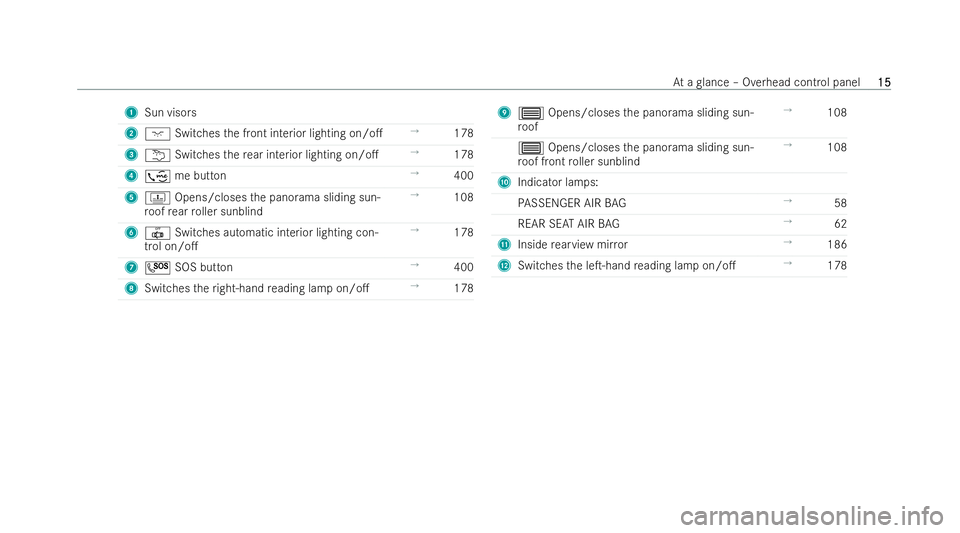Screen dimensions: 960x533
Task: Open page 400 reference for SOS button
Action: click(x=463, y=267)
